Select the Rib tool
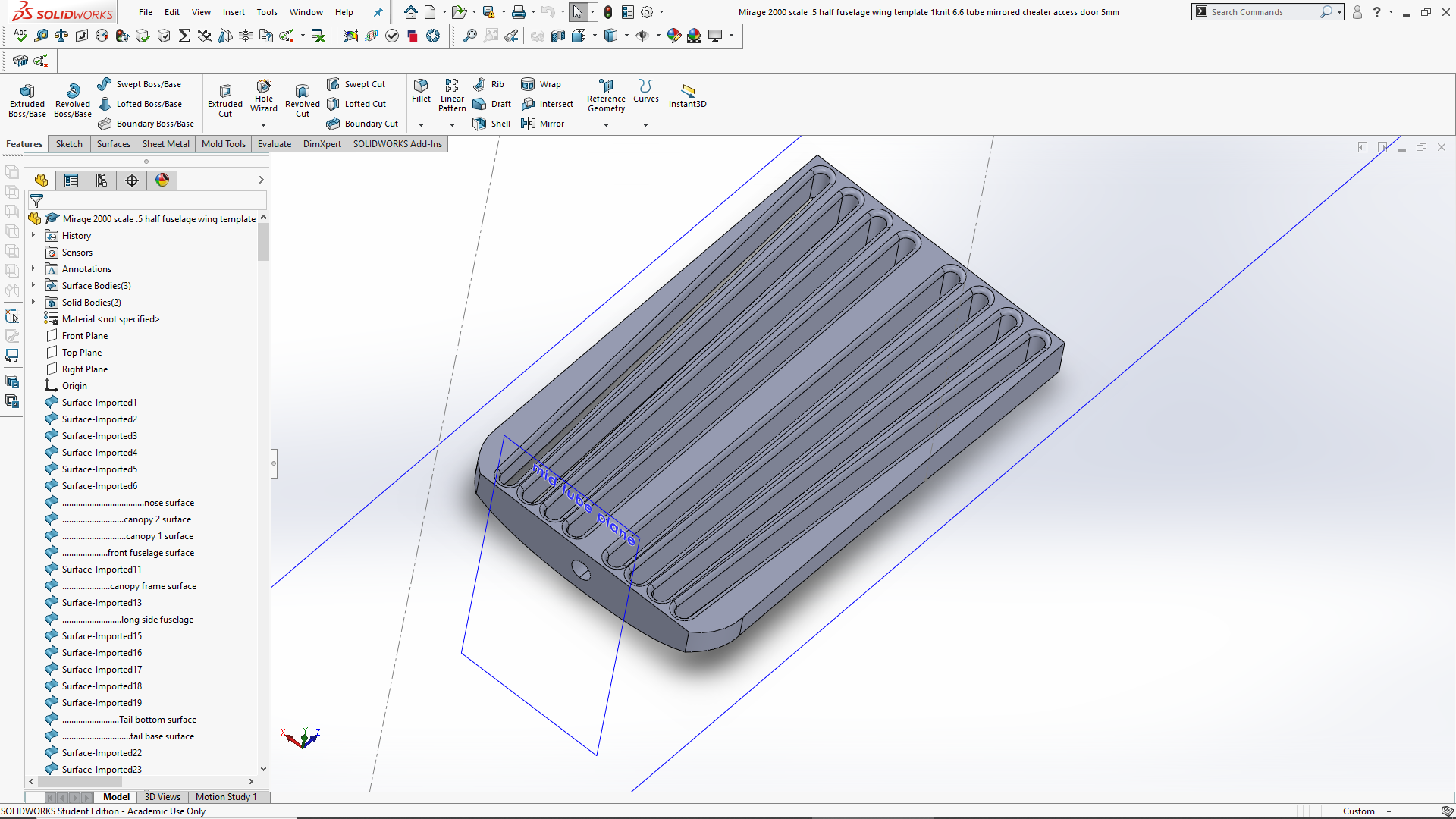 pos(488,84)
